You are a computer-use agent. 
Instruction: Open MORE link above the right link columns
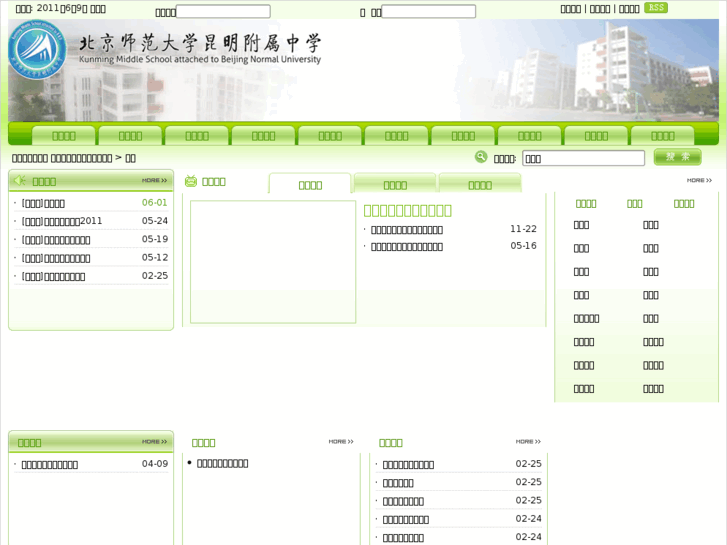[x=699, y=180]
